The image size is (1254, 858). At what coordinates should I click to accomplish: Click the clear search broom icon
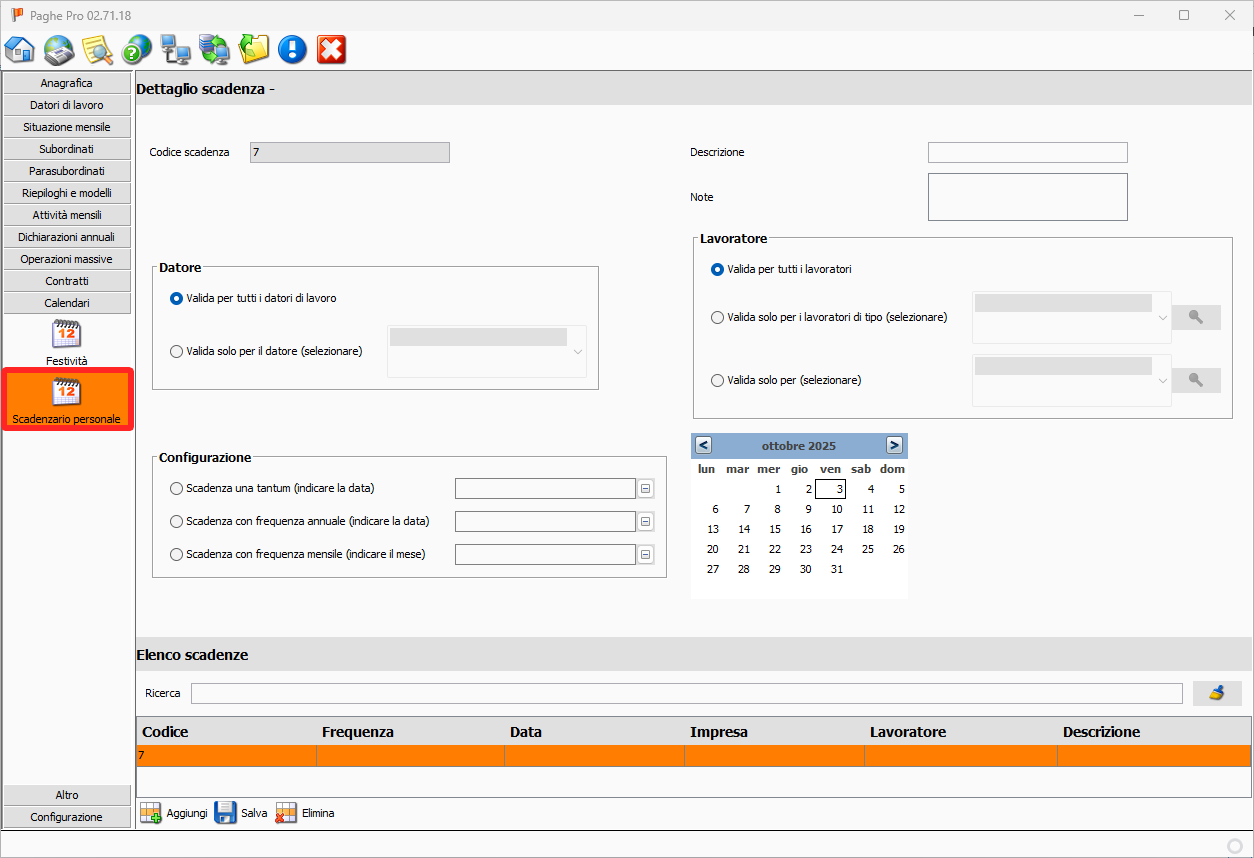pos(1217,693)
